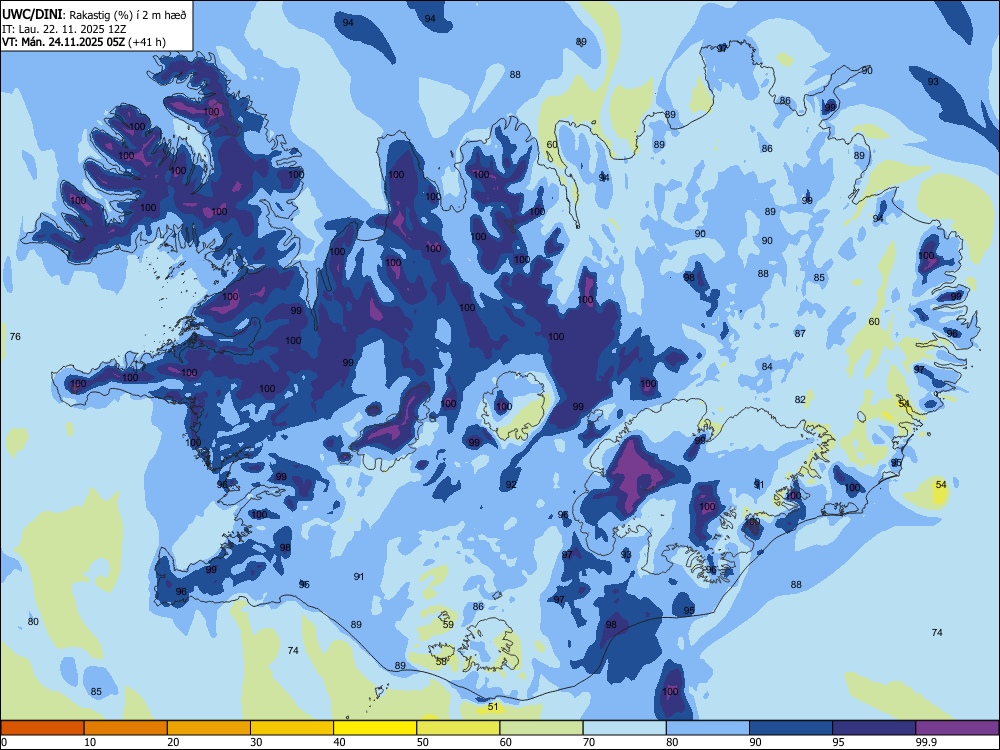The height and width of the screenshot is (750, 1000).
Task: Pick the 95–99.9 navy legend swatch
Action: 874,728
